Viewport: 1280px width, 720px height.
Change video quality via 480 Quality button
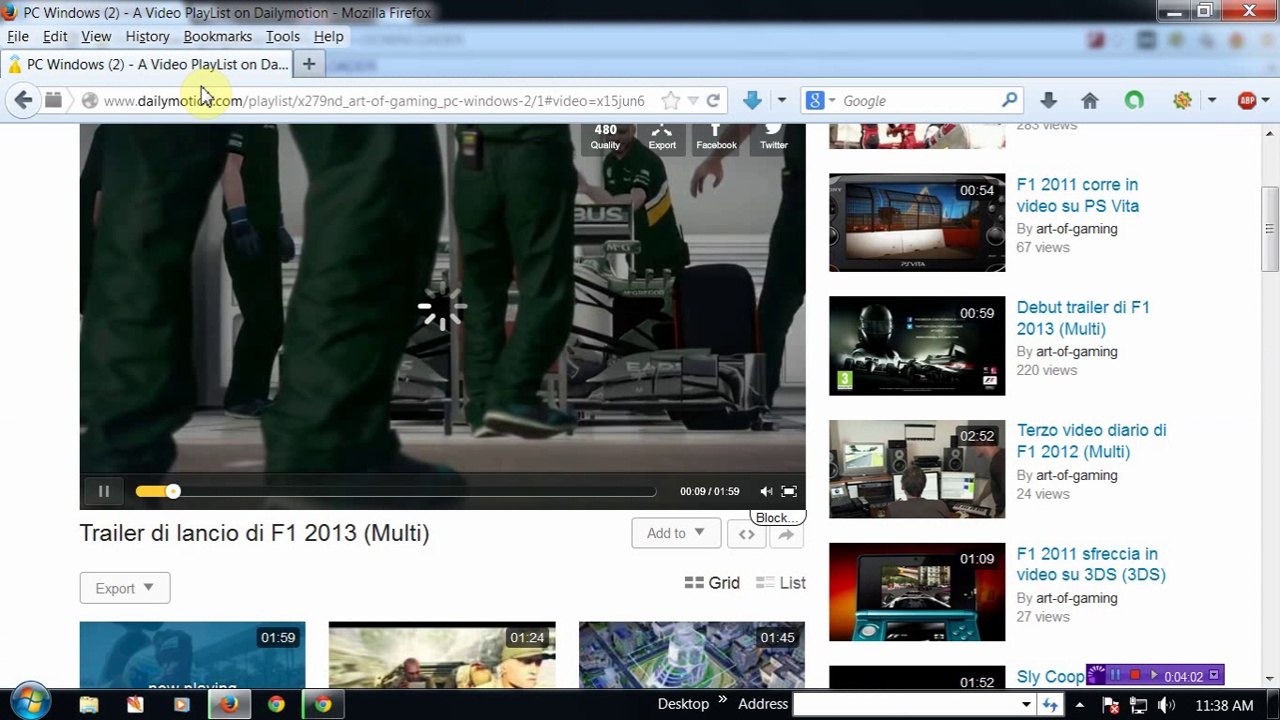[605, 137]
